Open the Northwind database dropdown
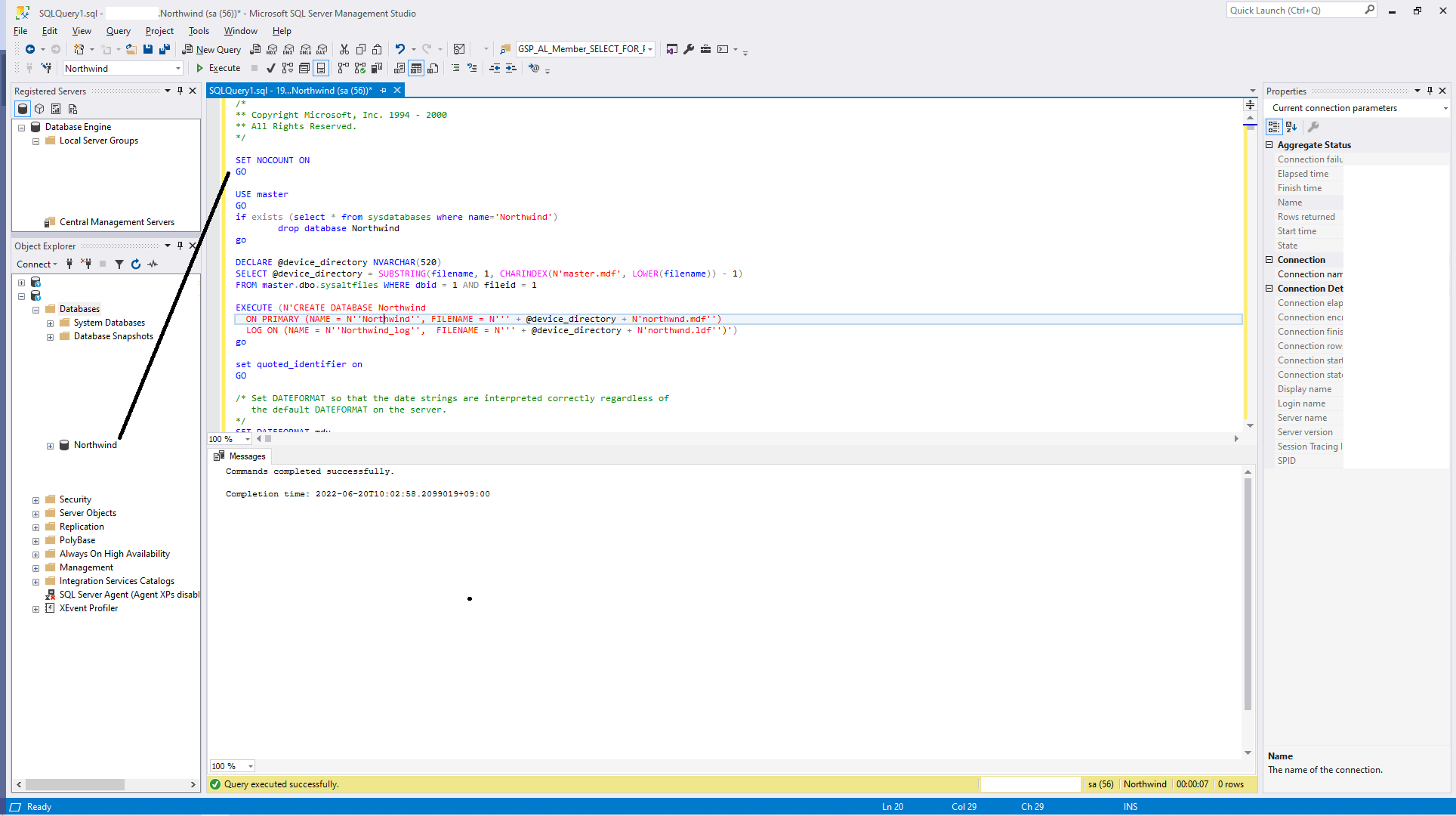 click(178, 68)
